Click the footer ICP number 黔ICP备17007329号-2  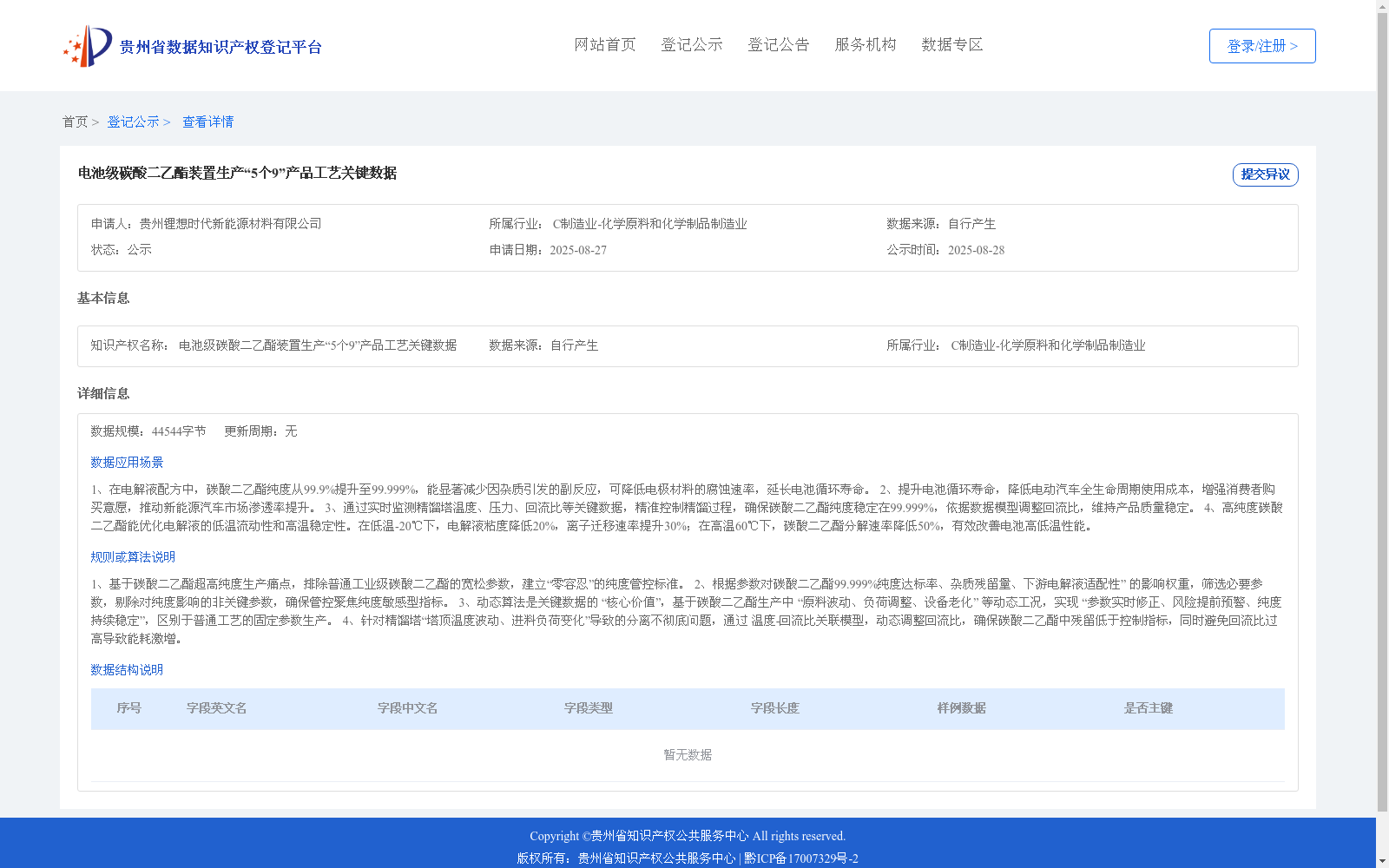click(801, 858)
